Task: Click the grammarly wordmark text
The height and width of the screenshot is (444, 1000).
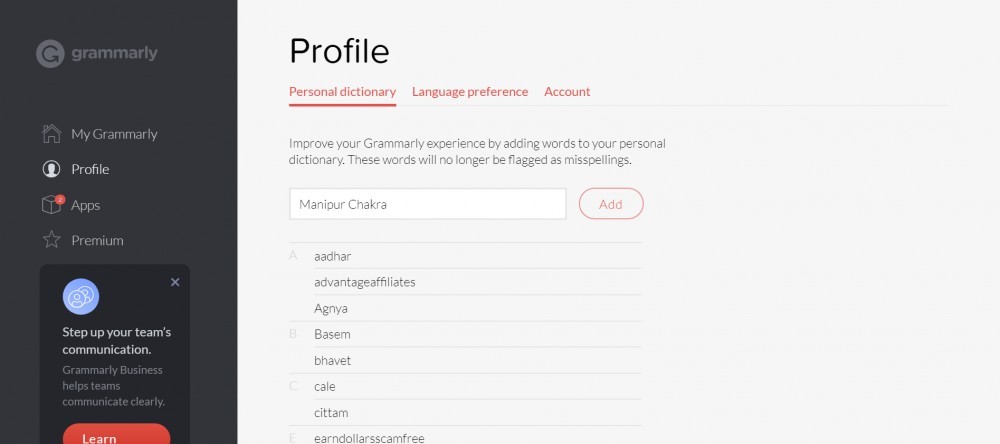Action: [x=115, y=53]
